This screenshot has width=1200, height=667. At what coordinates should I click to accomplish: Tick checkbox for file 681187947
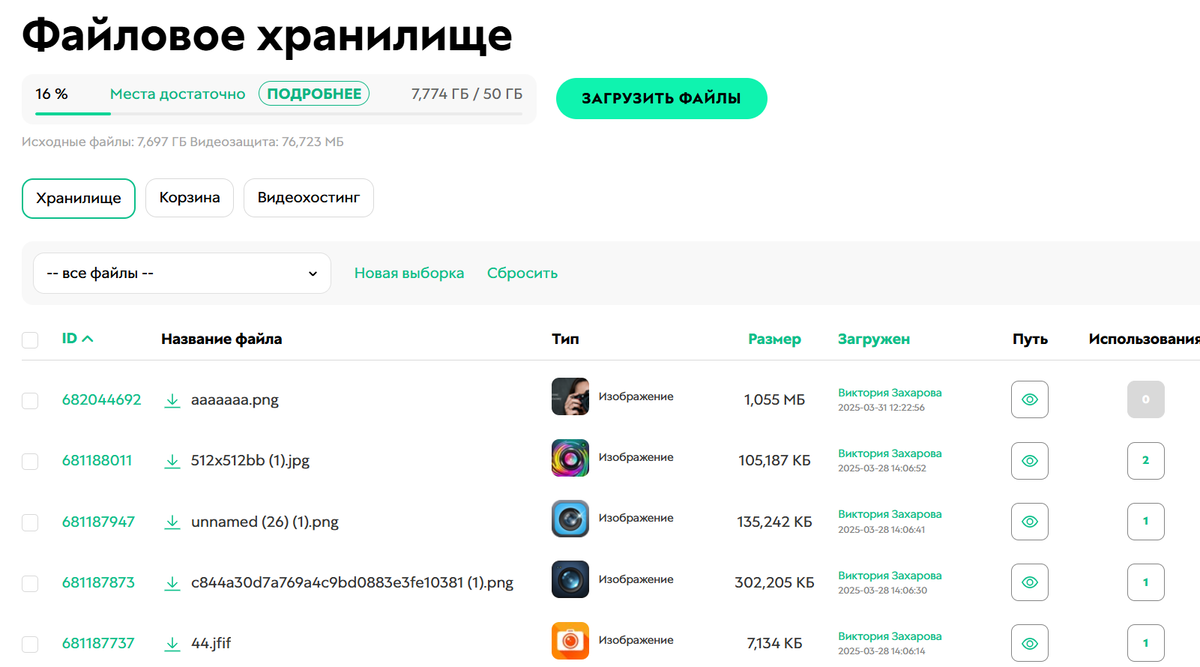(x=30, y=523)
